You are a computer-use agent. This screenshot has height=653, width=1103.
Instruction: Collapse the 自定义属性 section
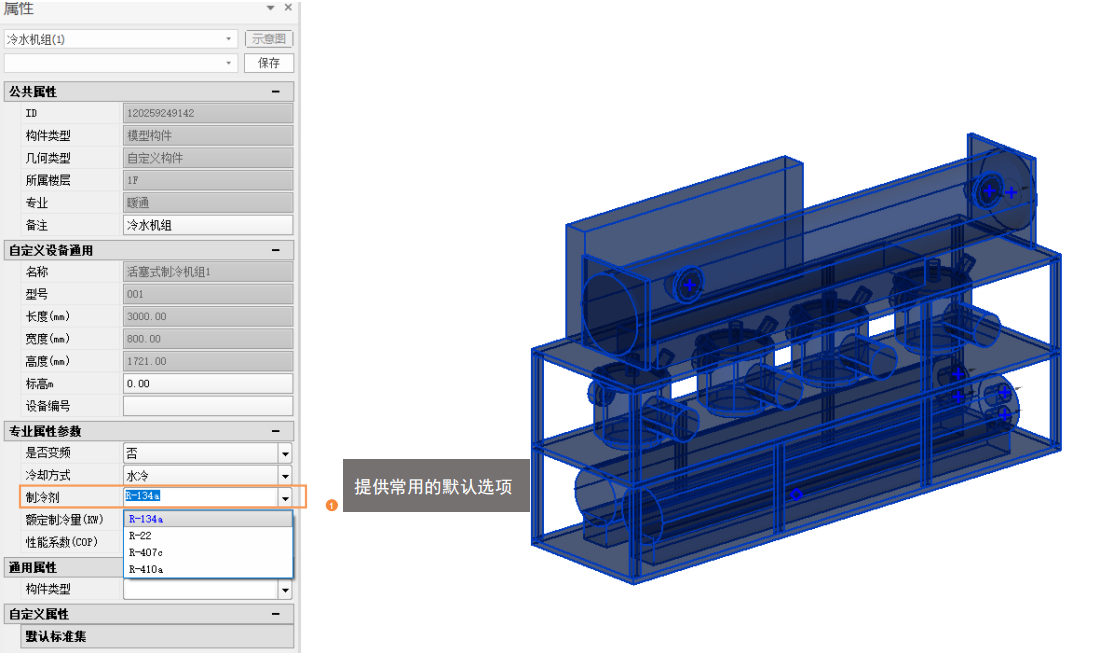pos(275,614)
